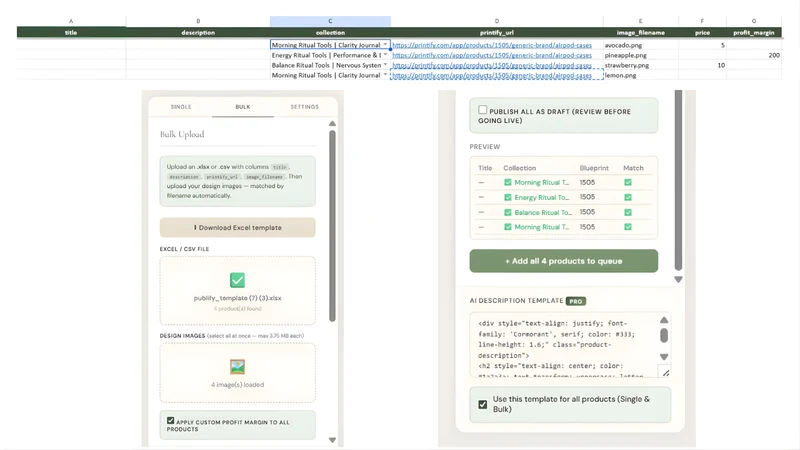The image size is (800, 450).
Task: Select column D header
Action: click(496, 21)
